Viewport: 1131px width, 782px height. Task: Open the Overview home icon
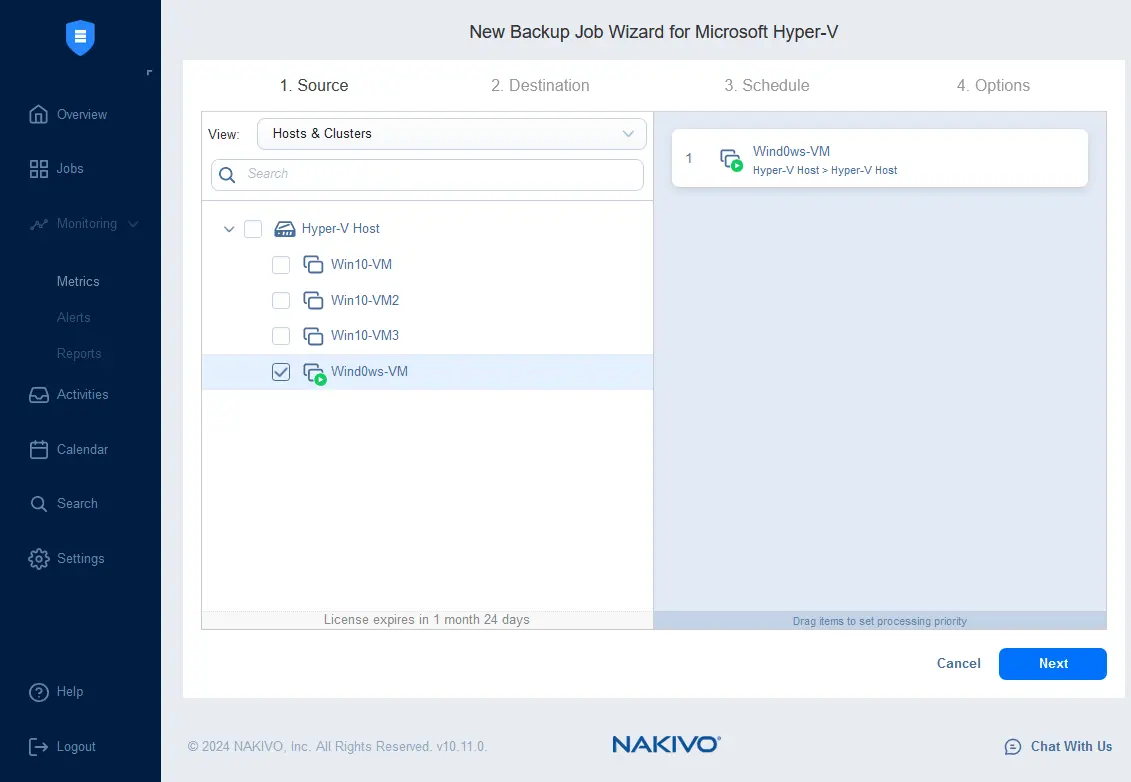[38, 114]
